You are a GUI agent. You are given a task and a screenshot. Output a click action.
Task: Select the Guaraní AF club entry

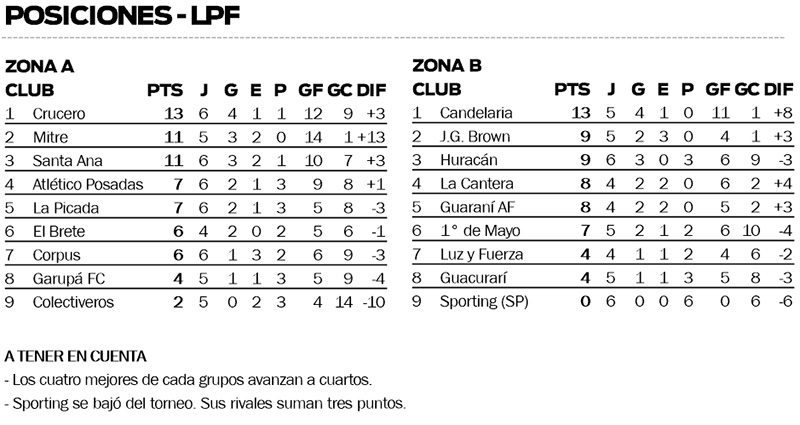[x=474, y=207]
